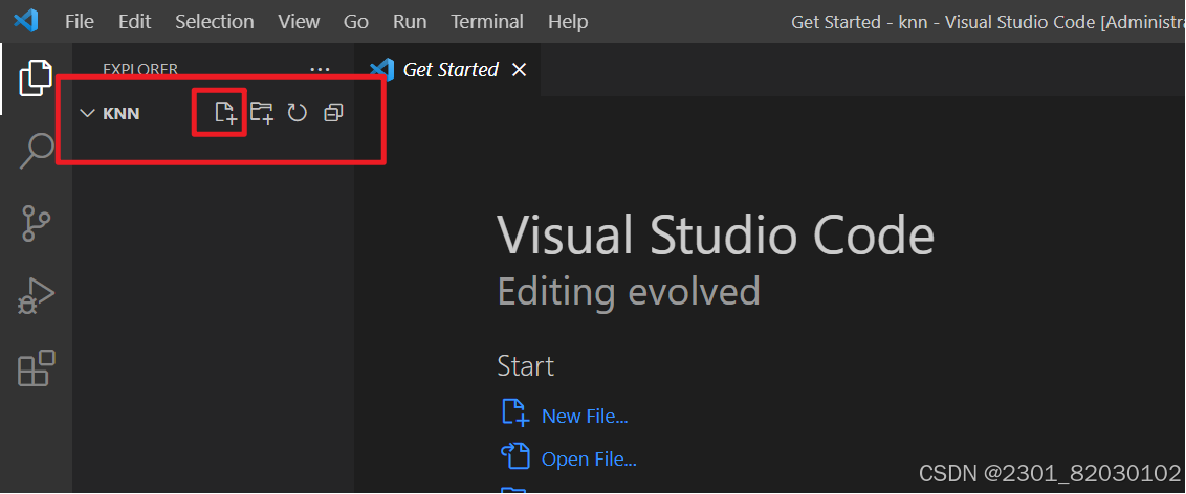Collapse all folders in Explorer
The width and height of the screenshot is (1186, 494).
pyautogui.click(x=334, y=113)
